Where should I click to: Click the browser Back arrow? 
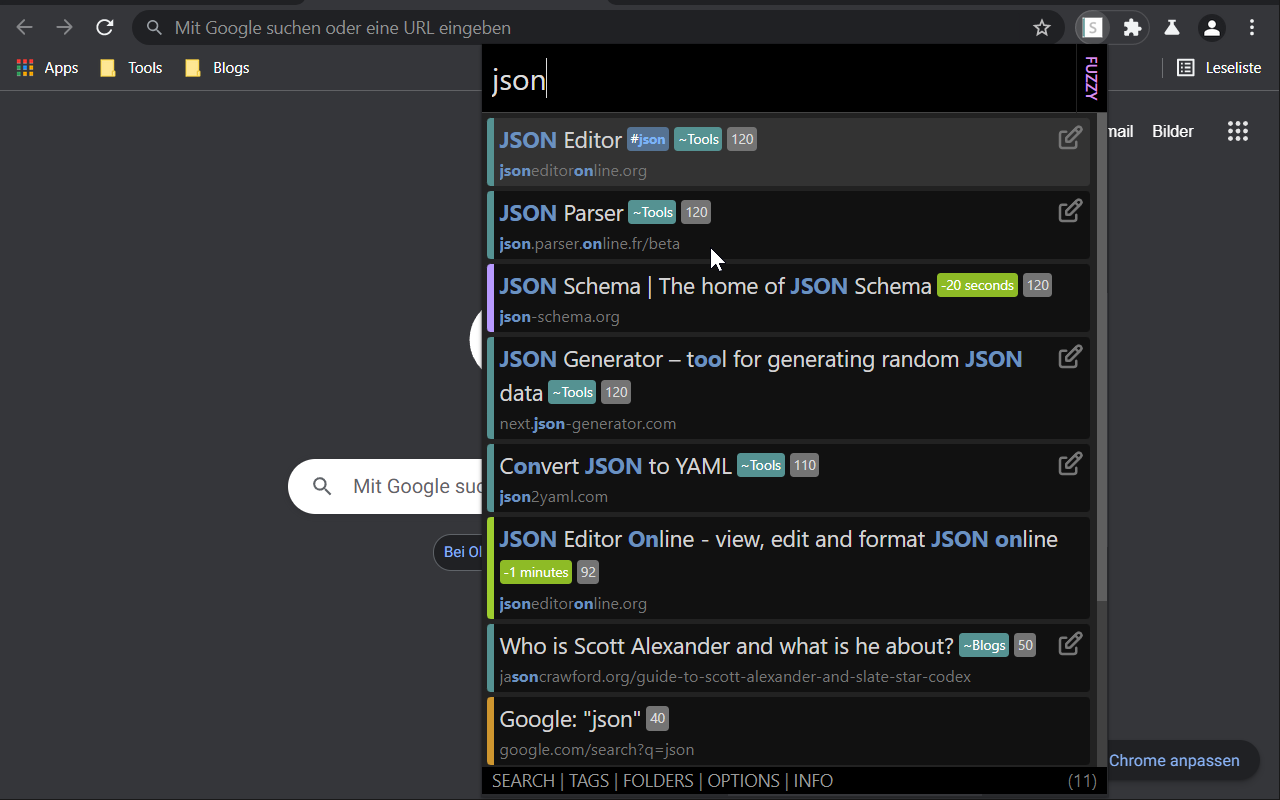click(25, 28)
